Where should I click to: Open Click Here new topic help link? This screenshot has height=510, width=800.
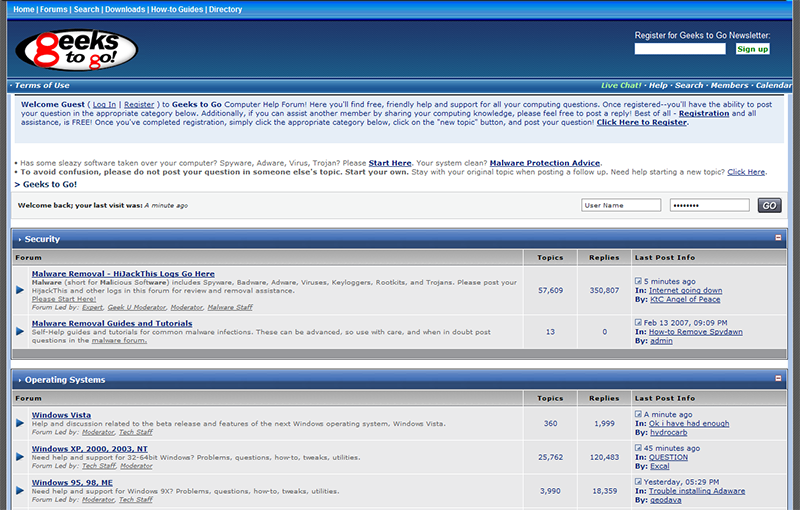(746, 172)
